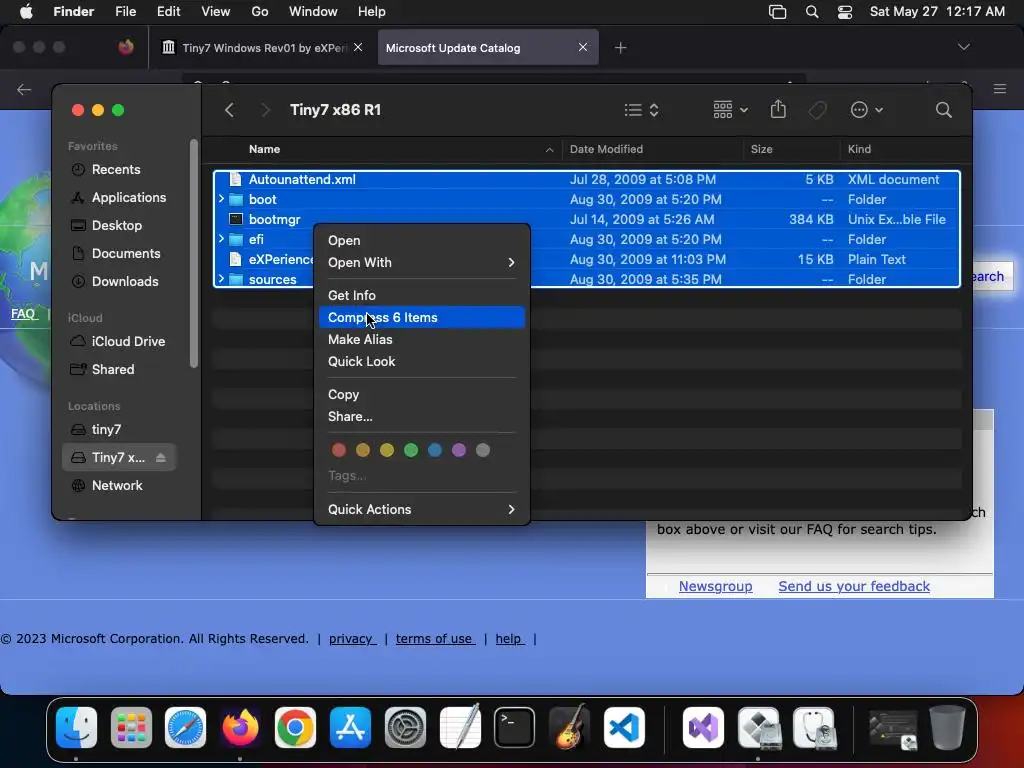The height and width of the screenshot is (768, 1024).
Task: Open the Go menu in the menu bar
Action: pos(260,12)
